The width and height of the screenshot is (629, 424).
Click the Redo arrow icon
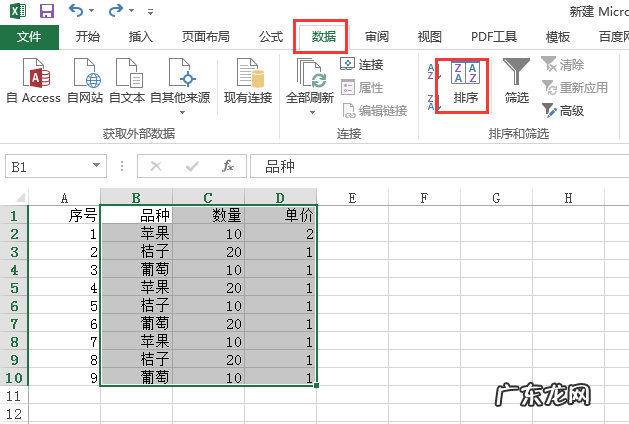[x=116, y=10]
